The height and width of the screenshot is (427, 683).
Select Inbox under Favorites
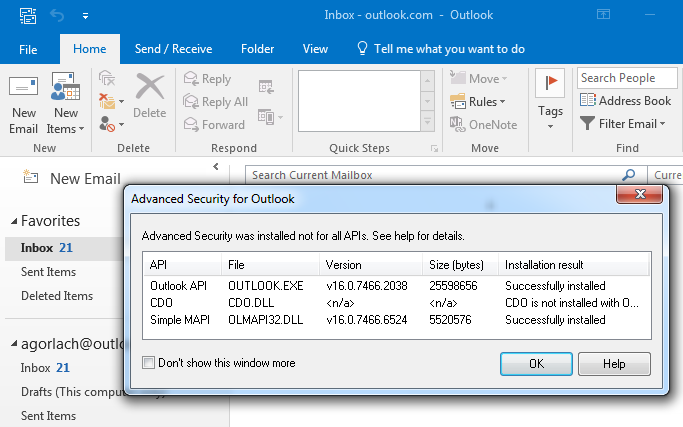point(64,248)
